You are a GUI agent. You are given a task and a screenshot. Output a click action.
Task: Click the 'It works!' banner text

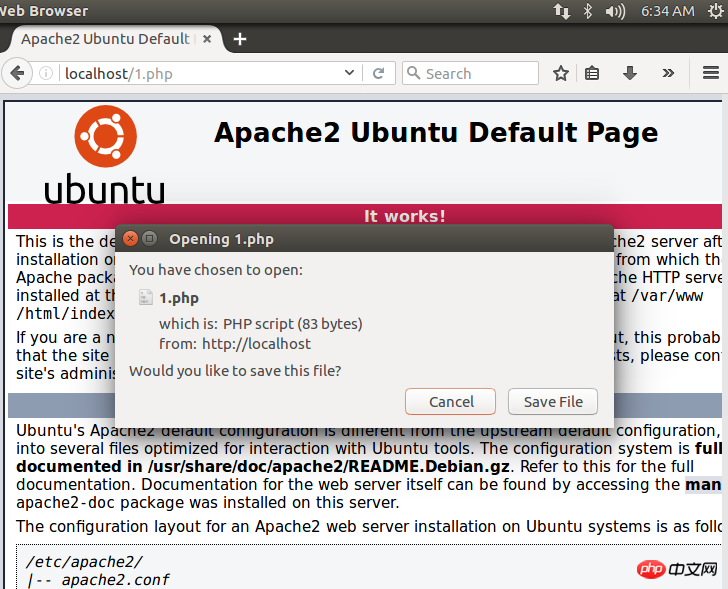coord(404,216)
